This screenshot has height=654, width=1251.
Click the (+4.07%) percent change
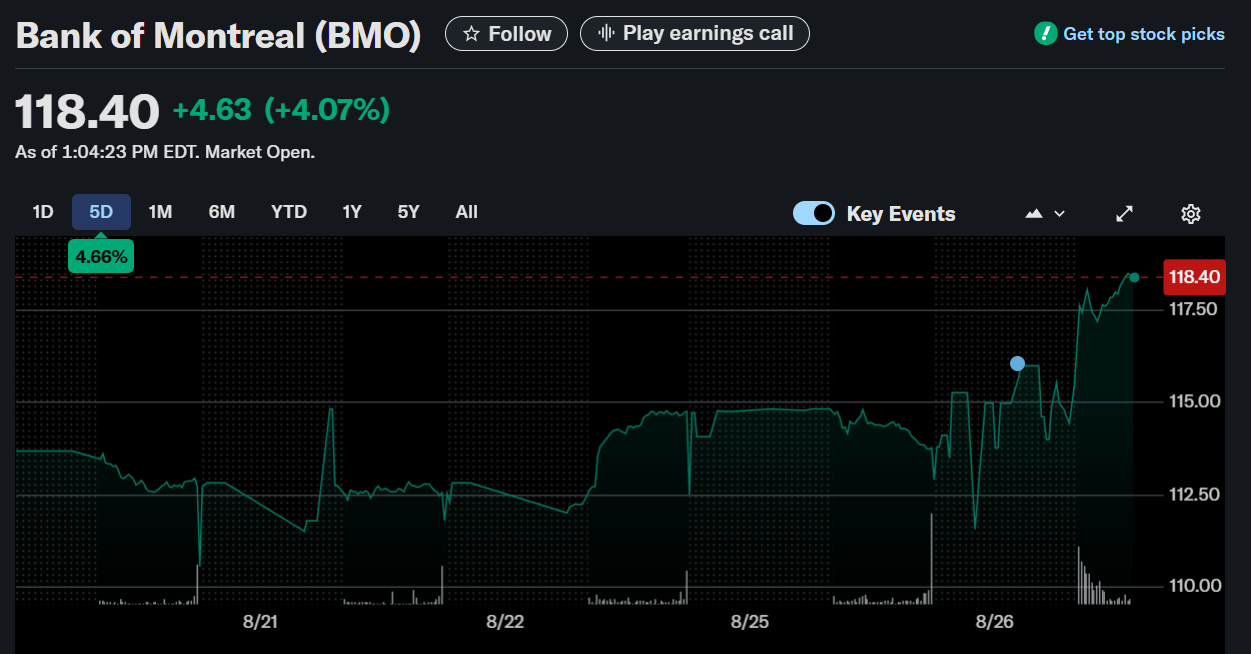point(327,109)
